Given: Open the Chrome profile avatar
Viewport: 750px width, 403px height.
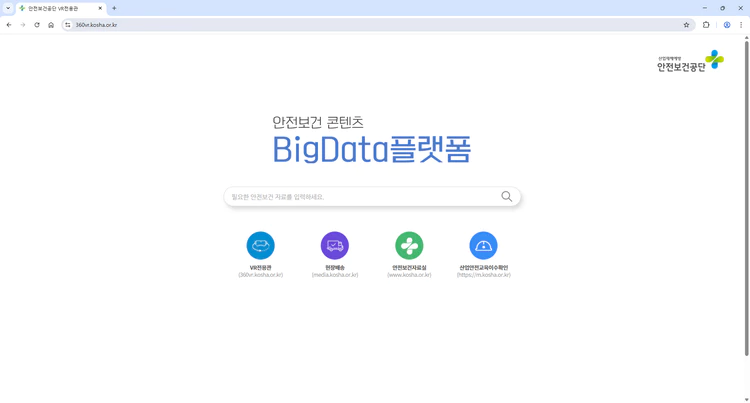Looking at the screenshot, I should coord(727,25).
